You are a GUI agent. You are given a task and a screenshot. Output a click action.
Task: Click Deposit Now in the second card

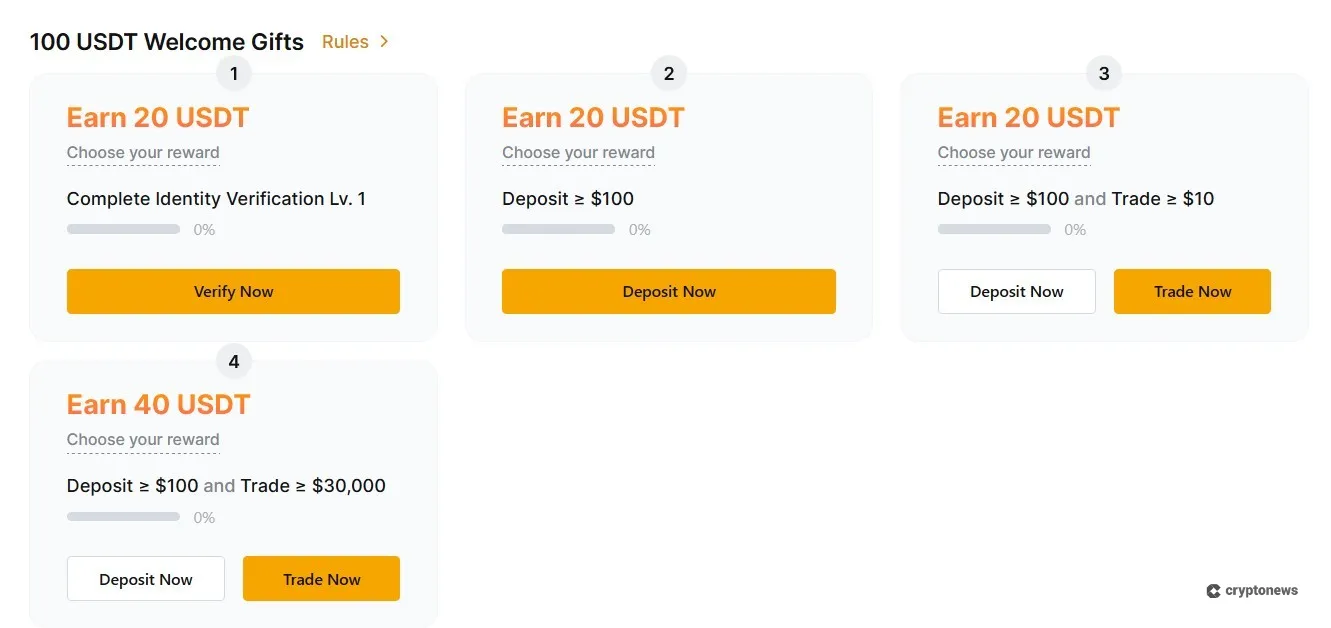pos(668,291)
